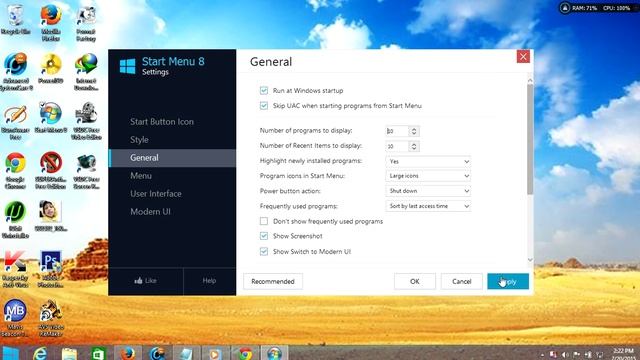
Task: Open the Windows Store taskbar icon
Action: point(98,353)
